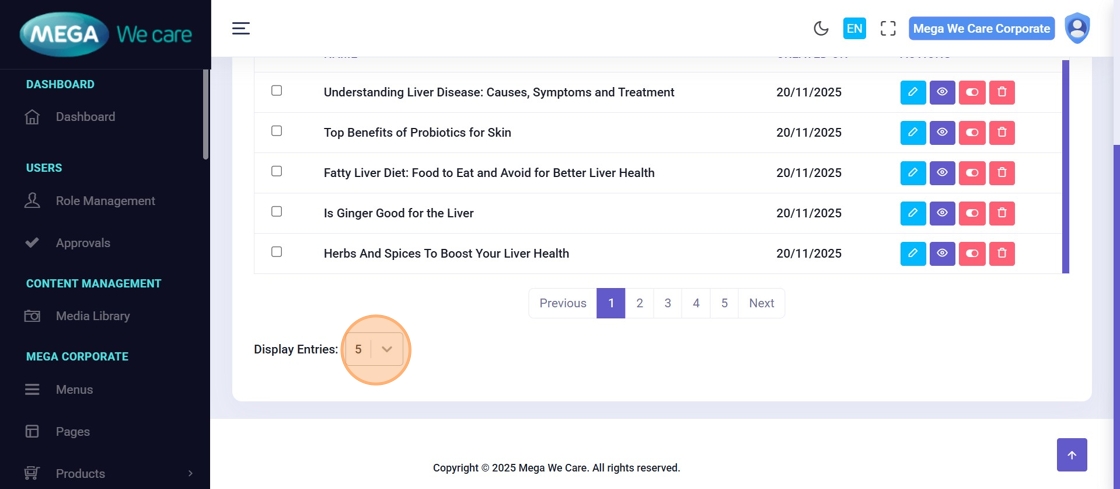The height and width of the screenshot is (489, 1120).
Task: Go to Media Library in the sidebar
Action: pyautogui.click(x=93, y=316)
